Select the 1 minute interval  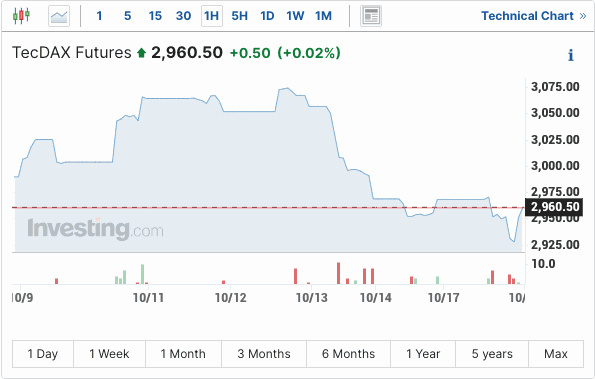click(99, 16)
